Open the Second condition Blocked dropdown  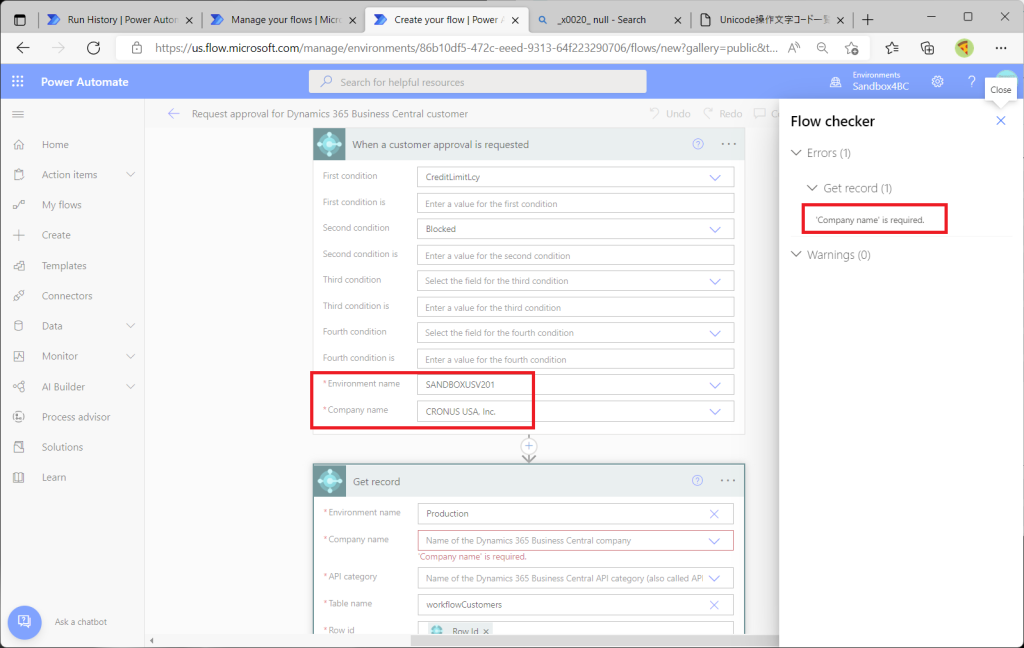pyautogui.click(x=715, y=229)
